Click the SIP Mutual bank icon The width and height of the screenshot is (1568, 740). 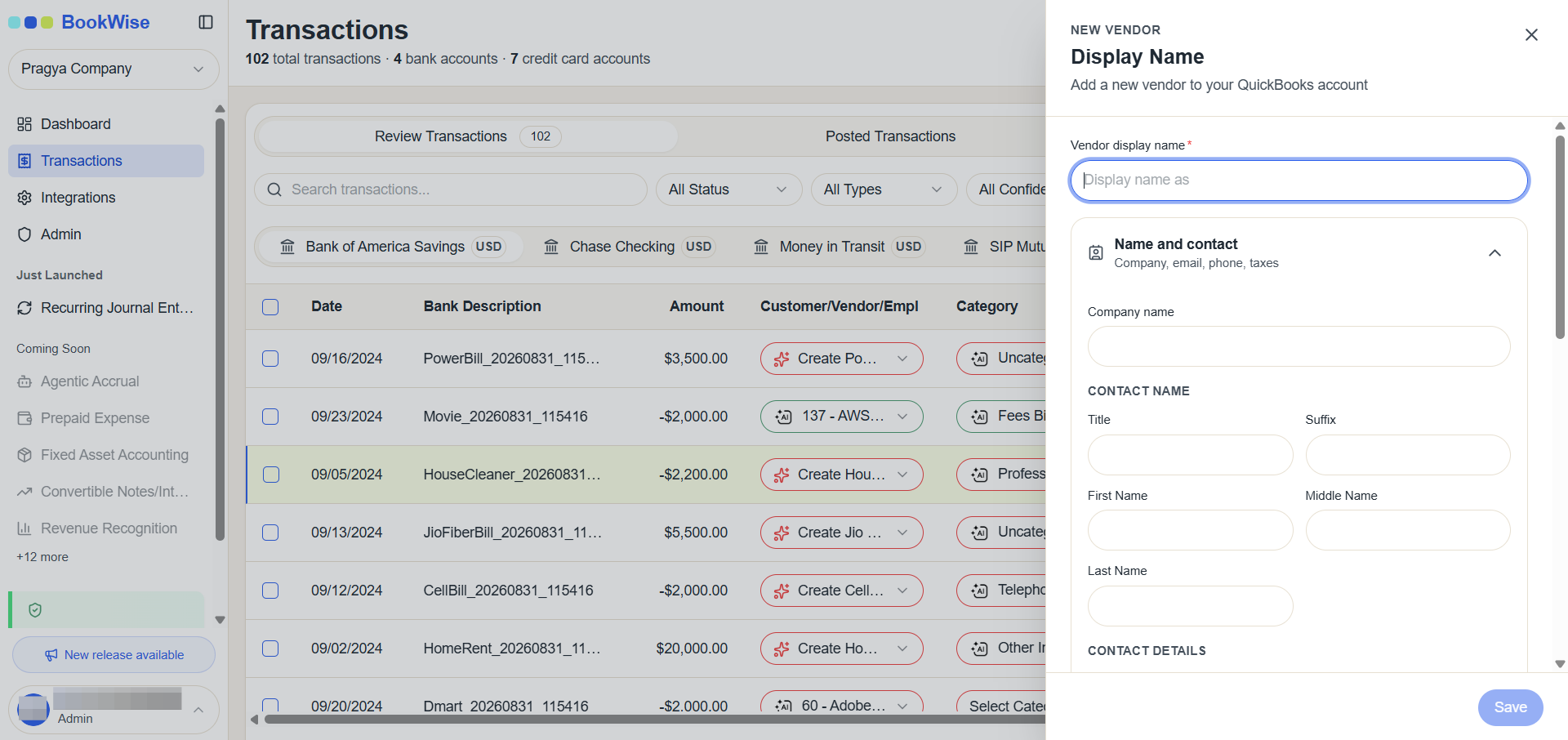pos(971,247)
